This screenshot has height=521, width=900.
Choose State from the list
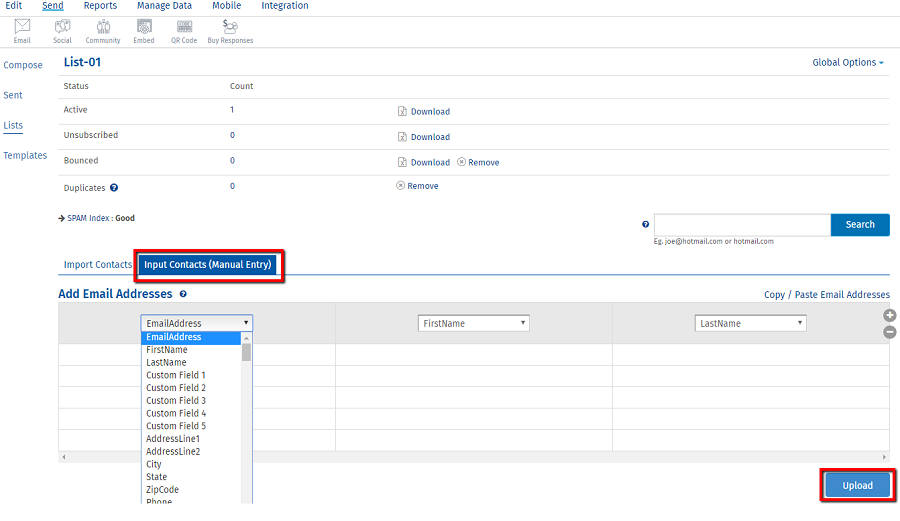pos(191,477)
